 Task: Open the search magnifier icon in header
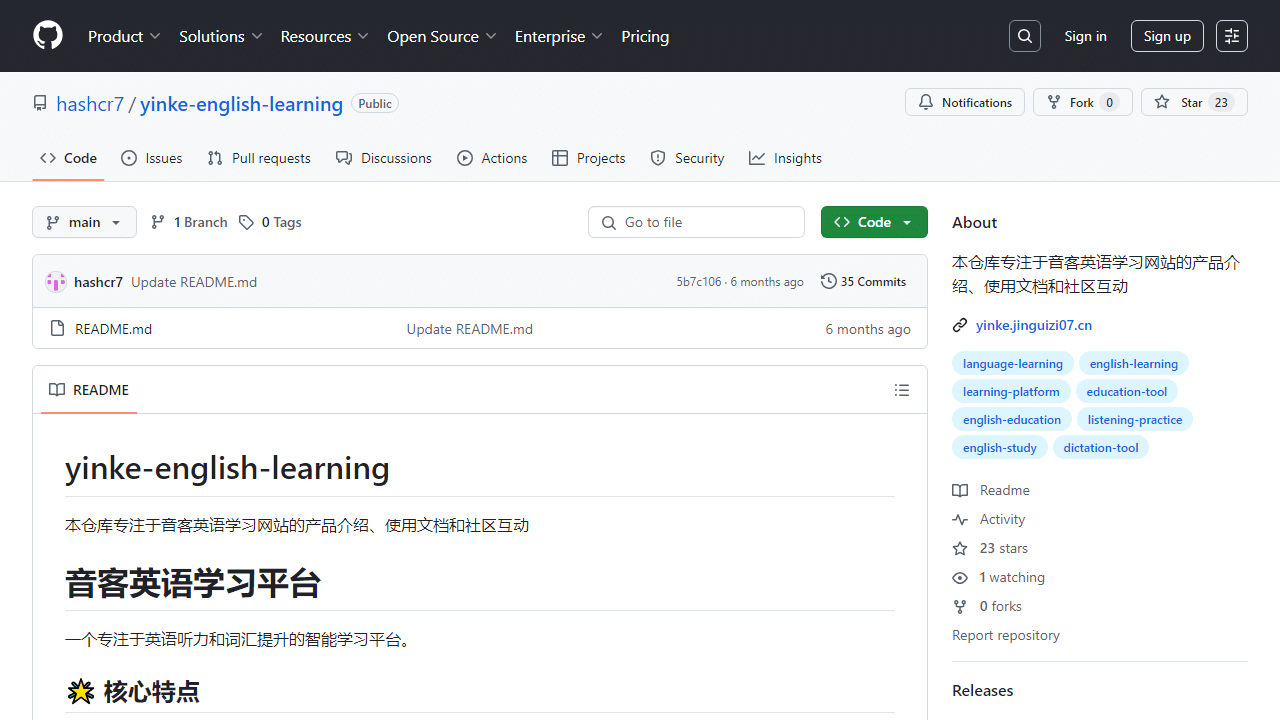coord(1025,36)
